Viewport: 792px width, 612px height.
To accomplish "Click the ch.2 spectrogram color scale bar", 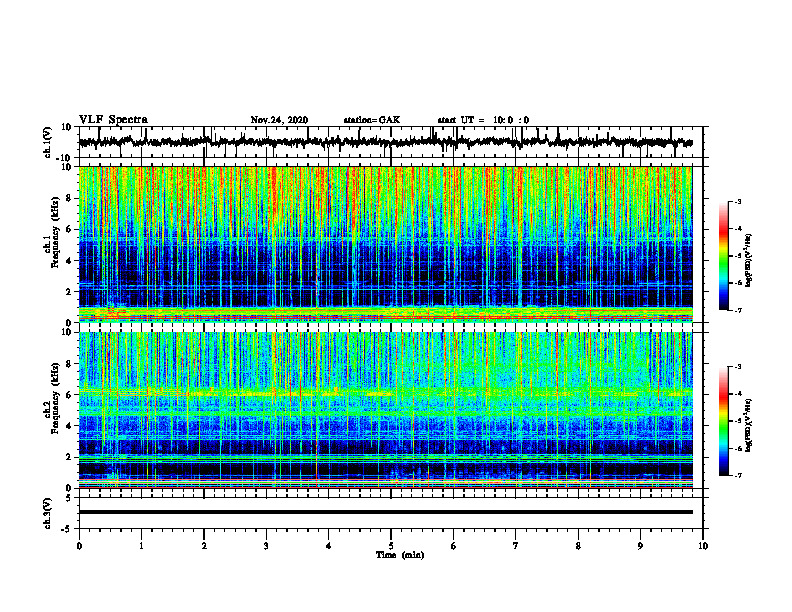I will coord(724,421).
